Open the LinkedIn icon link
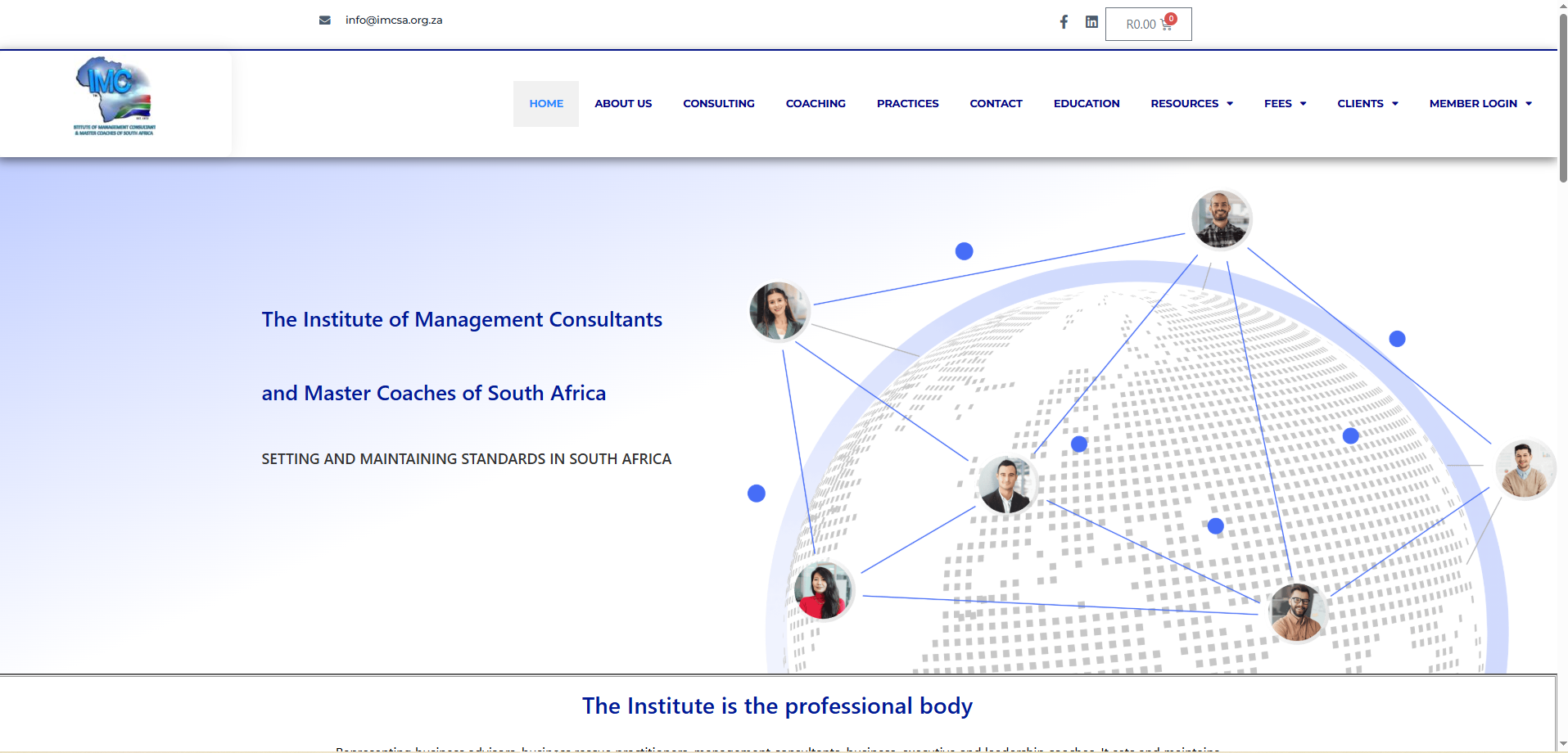Image resolution: width=1568 pixels, height=753 pixels. pyautogui.click(x=1091, y=22)
